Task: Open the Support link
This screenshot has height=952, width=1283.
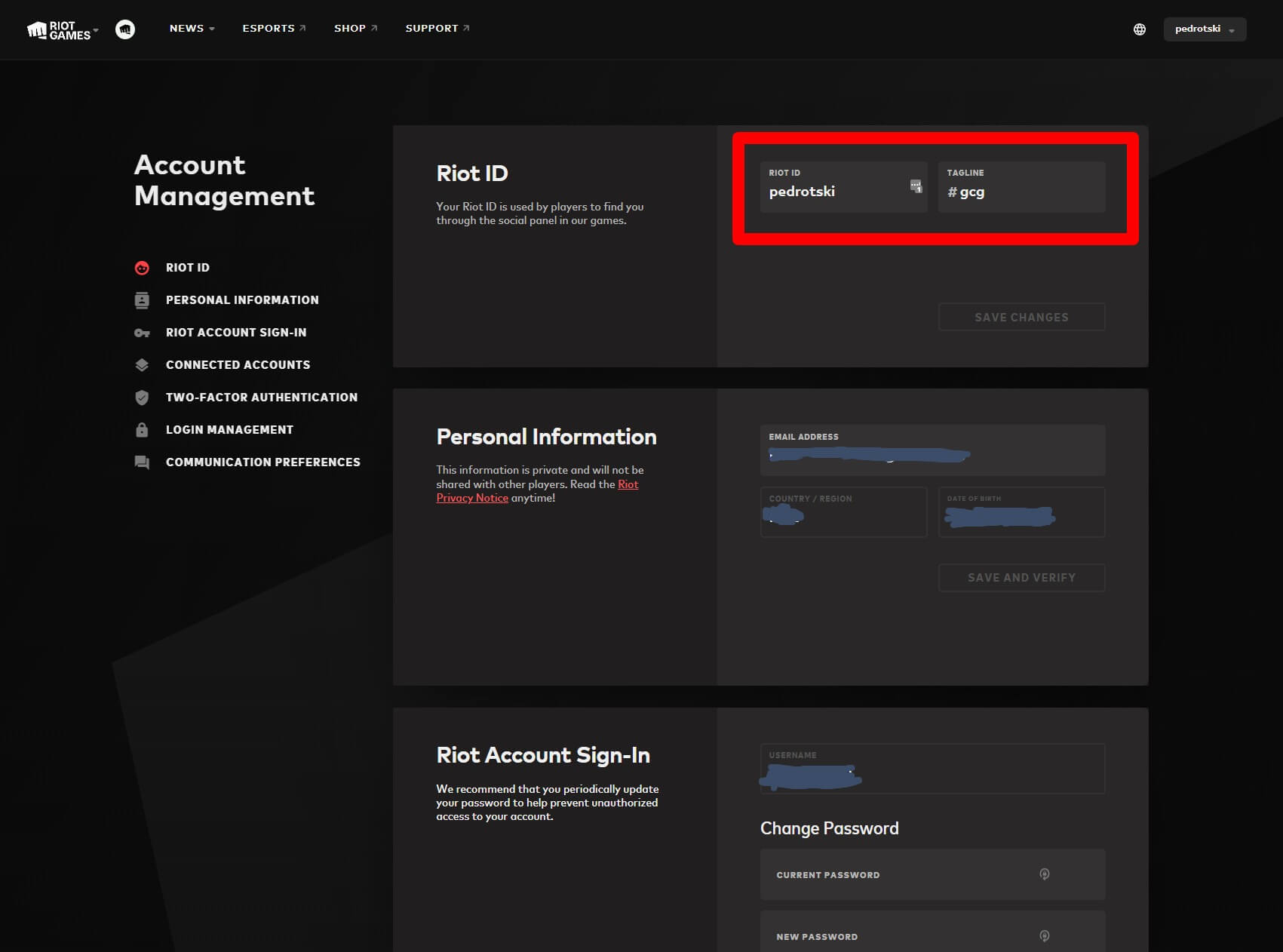Action: 437,29
